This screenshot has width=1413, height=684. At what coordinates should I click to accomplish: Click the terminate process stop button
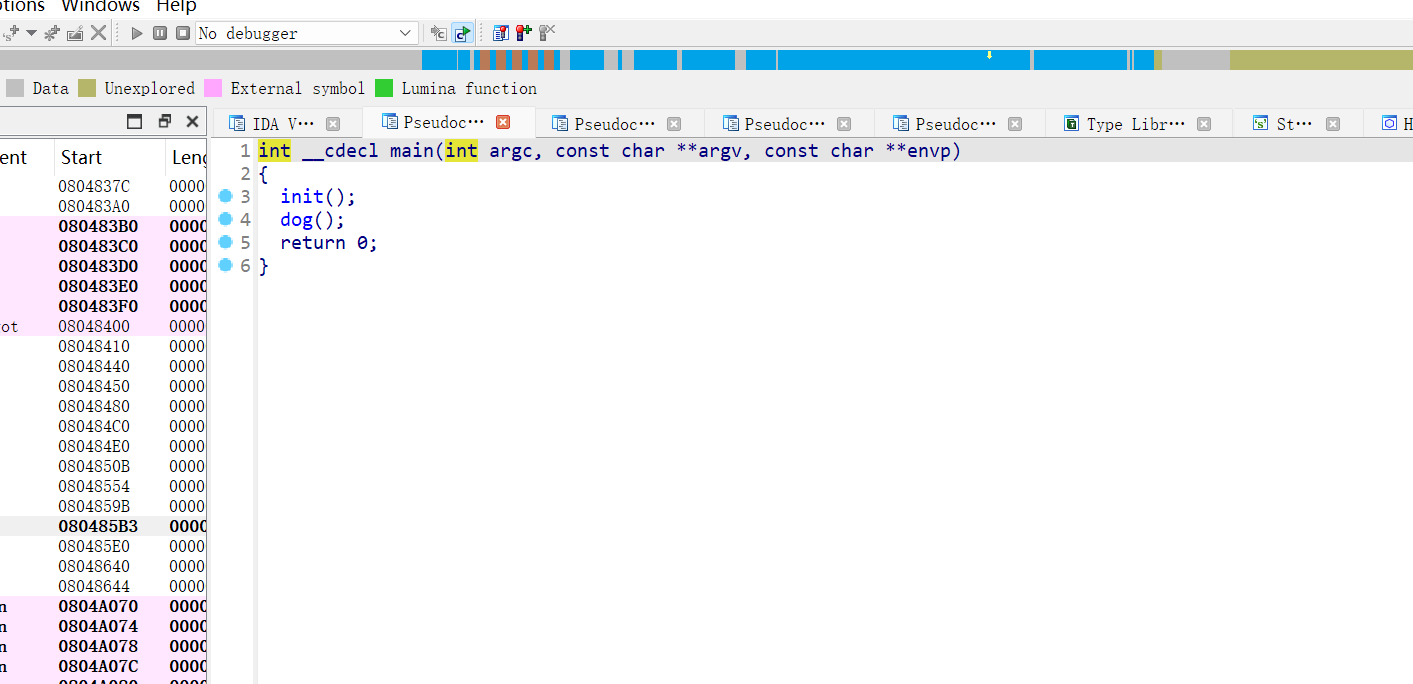tap(183, 33)
